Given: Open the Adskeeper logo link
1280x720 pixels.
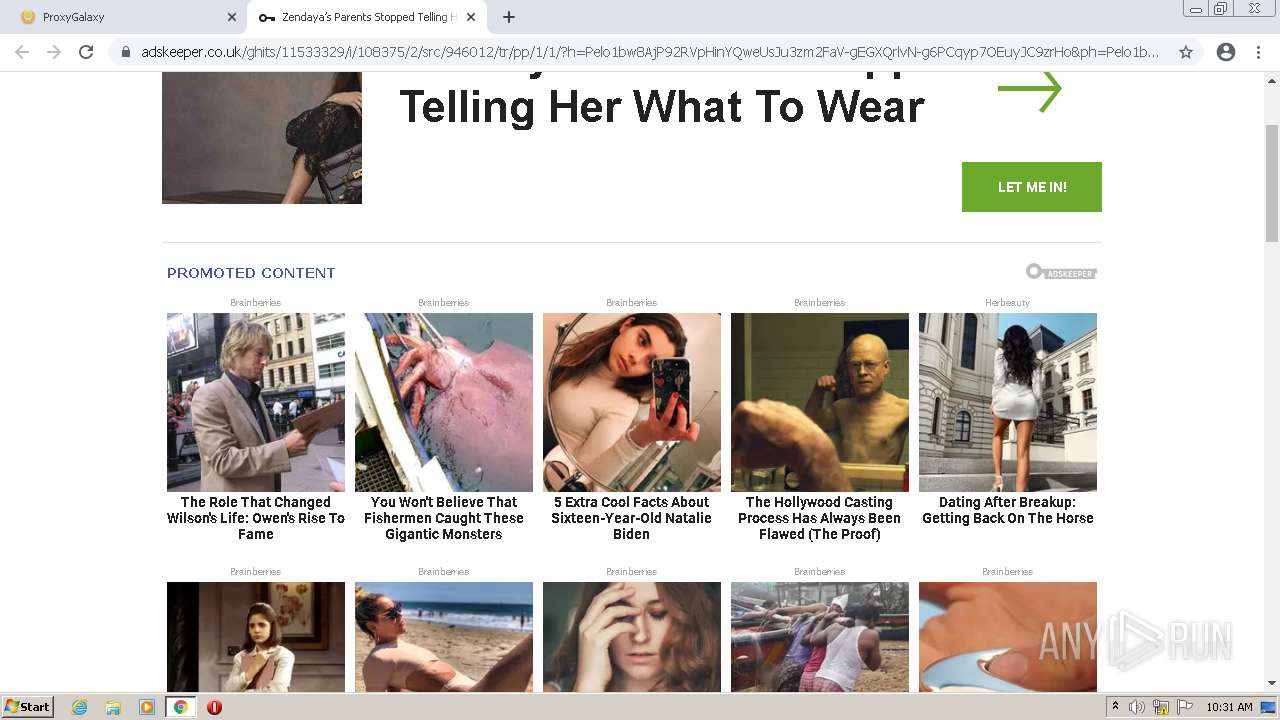Looking at the screenshot, I should coord(1061,272).
